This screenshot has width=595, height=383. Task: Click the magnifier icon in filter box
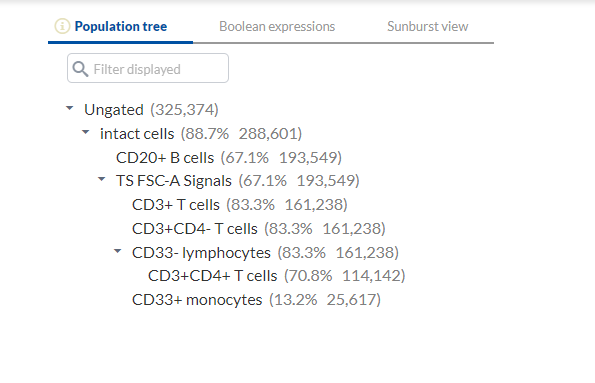click(80, 69)
